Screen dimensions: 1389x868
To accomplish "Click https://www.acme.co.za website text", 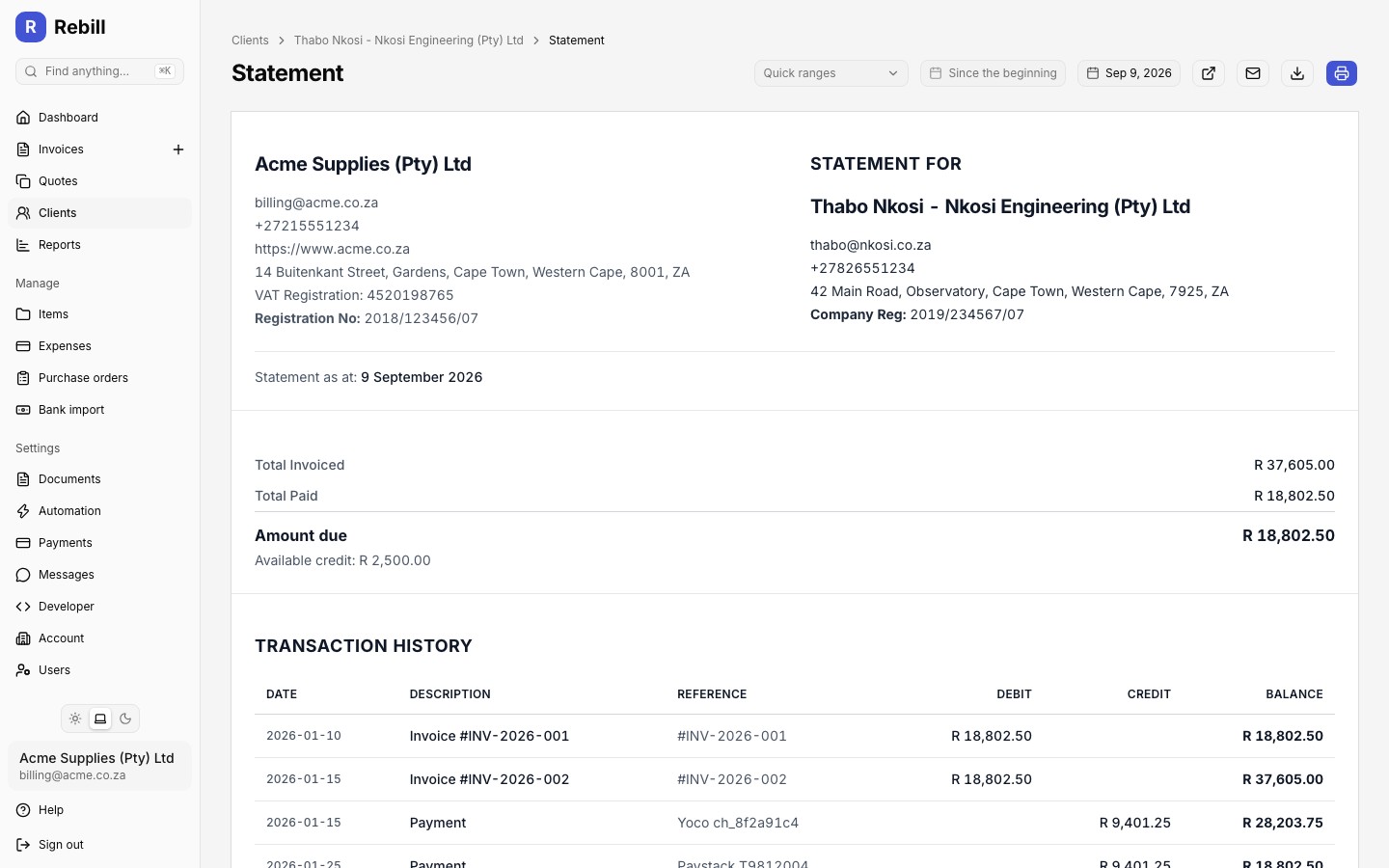I will pos(332,249).
